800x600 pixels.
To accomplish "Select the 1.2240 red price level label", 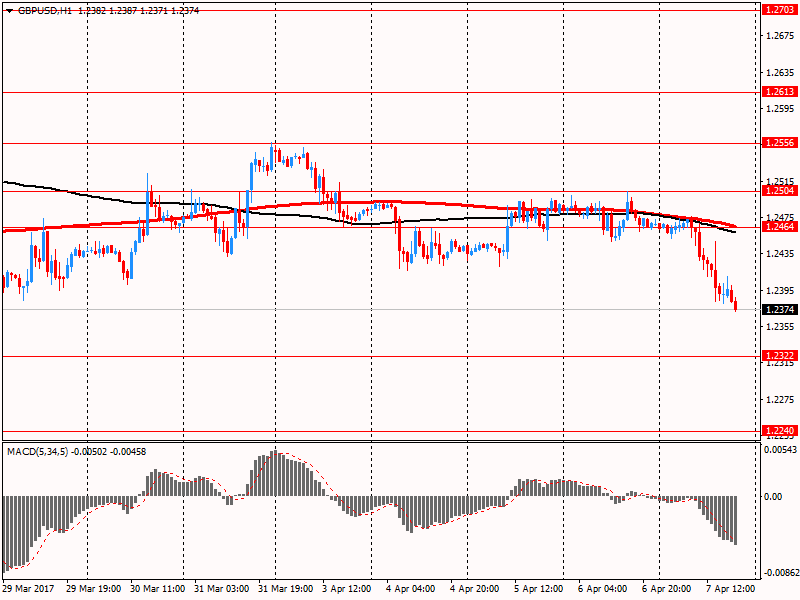I will tap(780, 431).
